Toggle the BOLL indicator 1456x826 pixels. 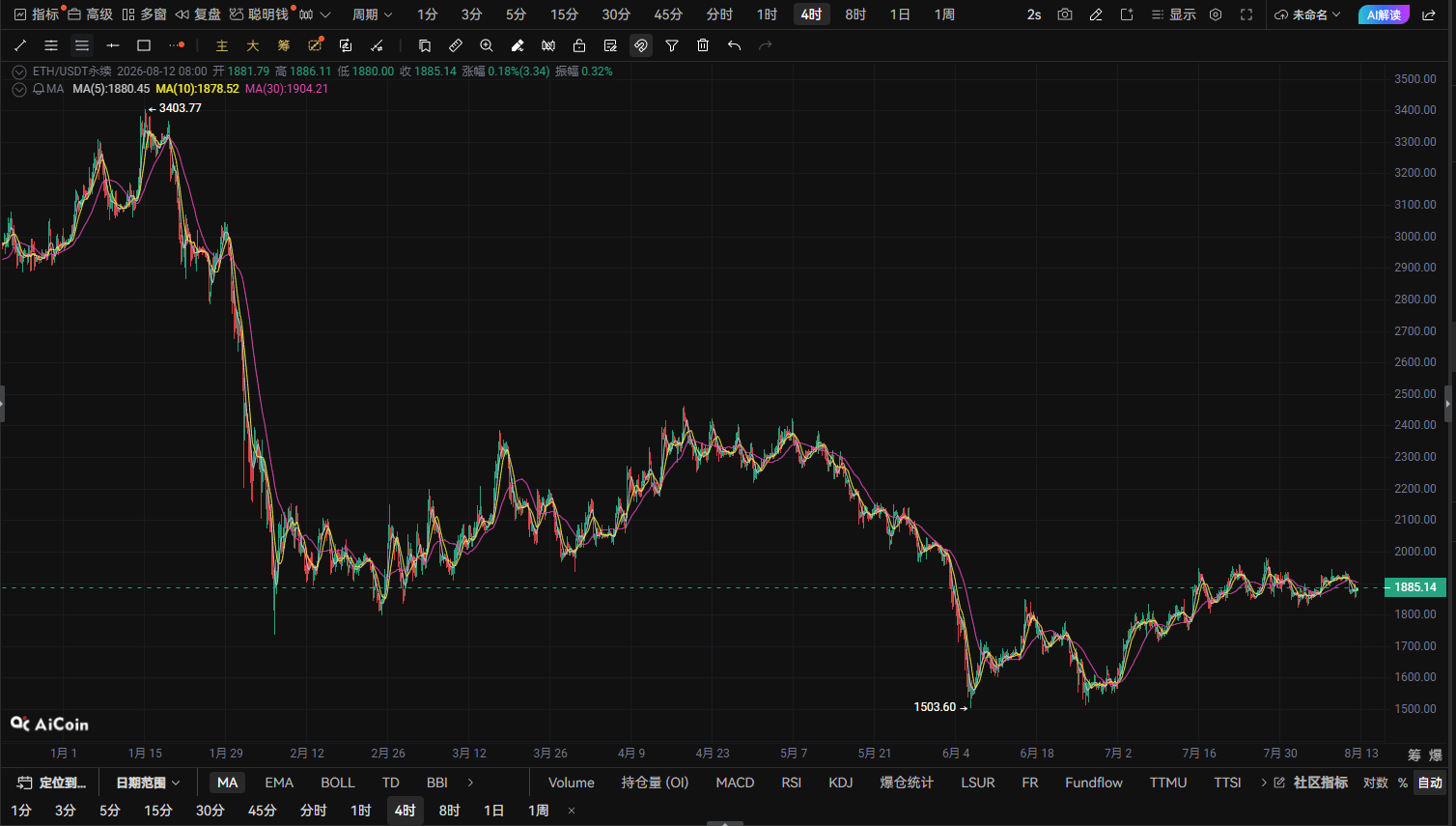point(338,783)
